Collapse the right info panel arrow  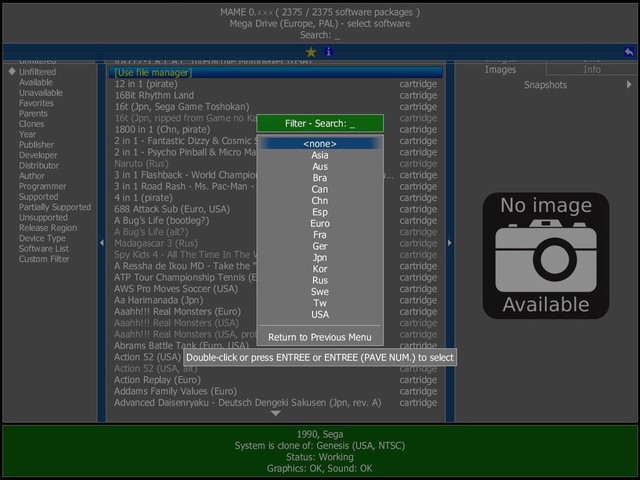[449, 242]
